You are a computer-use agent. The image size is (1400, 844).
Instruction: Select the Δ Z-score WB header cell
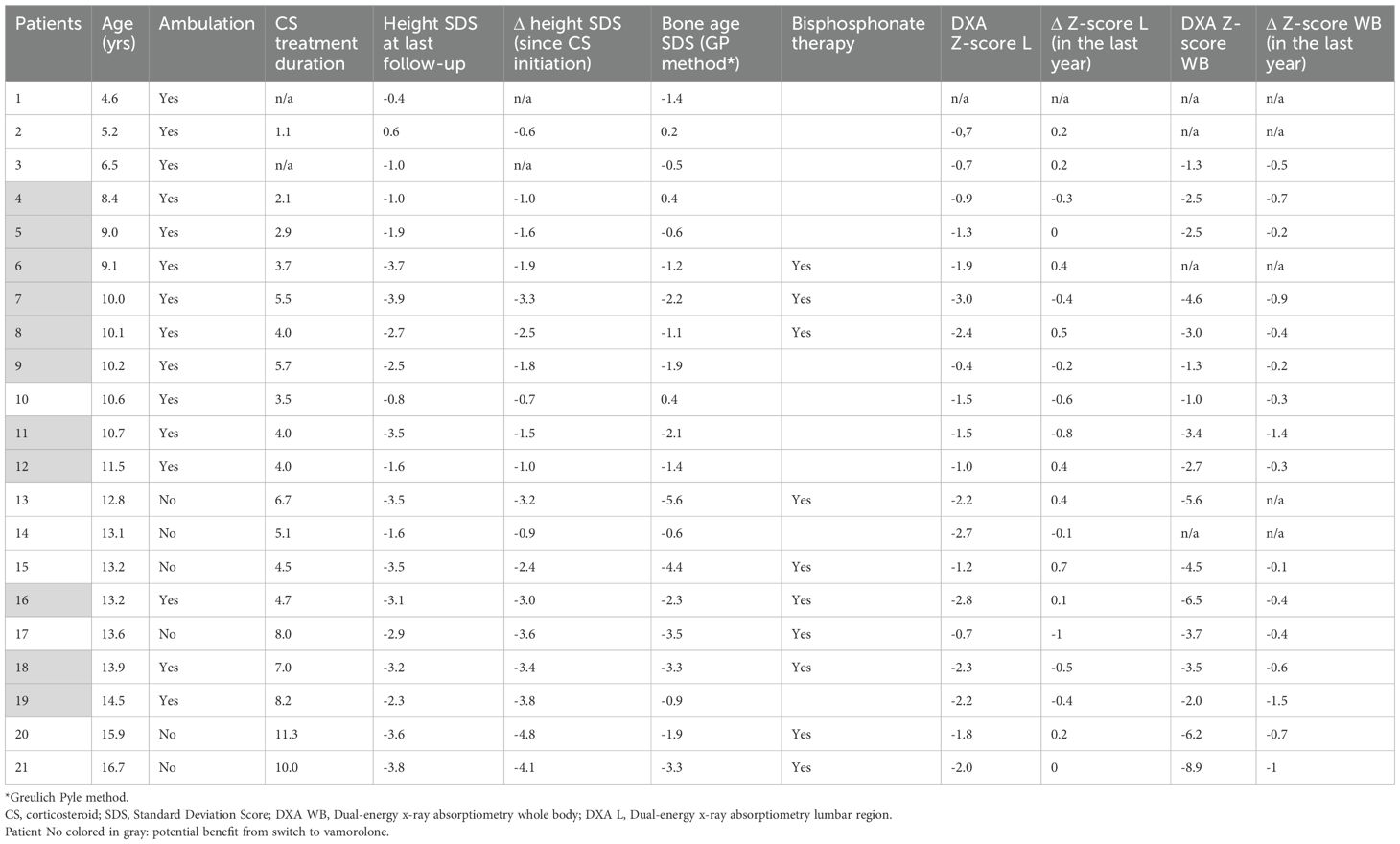pyautogui.click(x=1323, y=43)
